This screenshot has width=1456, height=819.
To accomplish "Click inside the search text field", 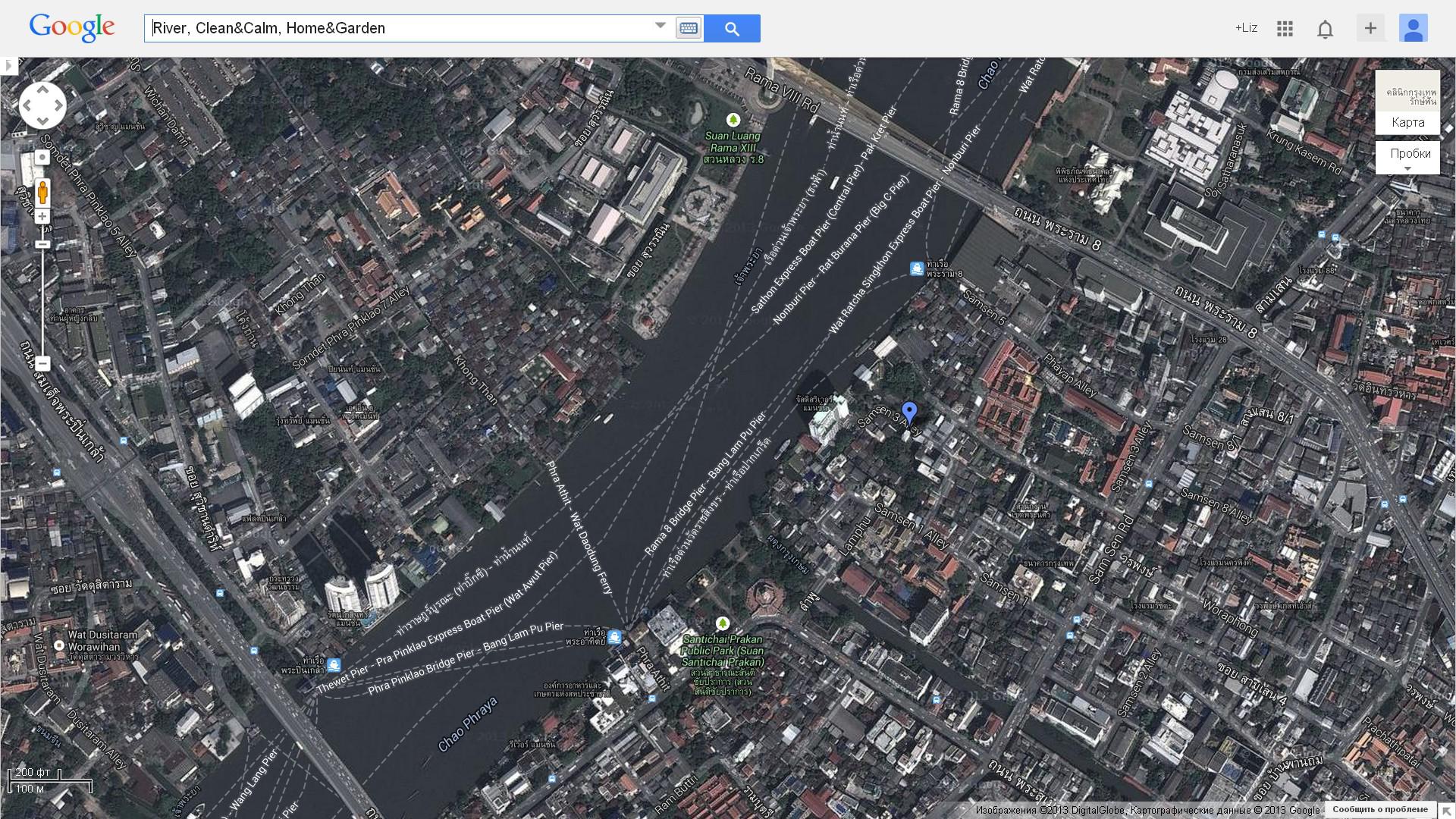I will (x=394, y=29).
